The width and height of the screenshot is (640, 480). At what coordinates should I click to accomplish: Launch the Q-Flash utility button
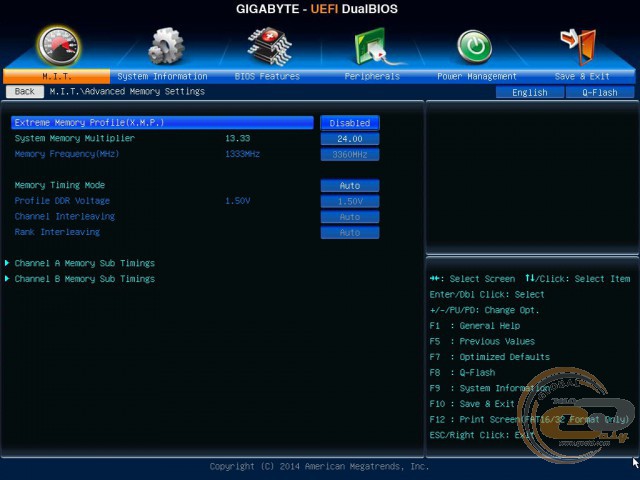coord(600,92)
